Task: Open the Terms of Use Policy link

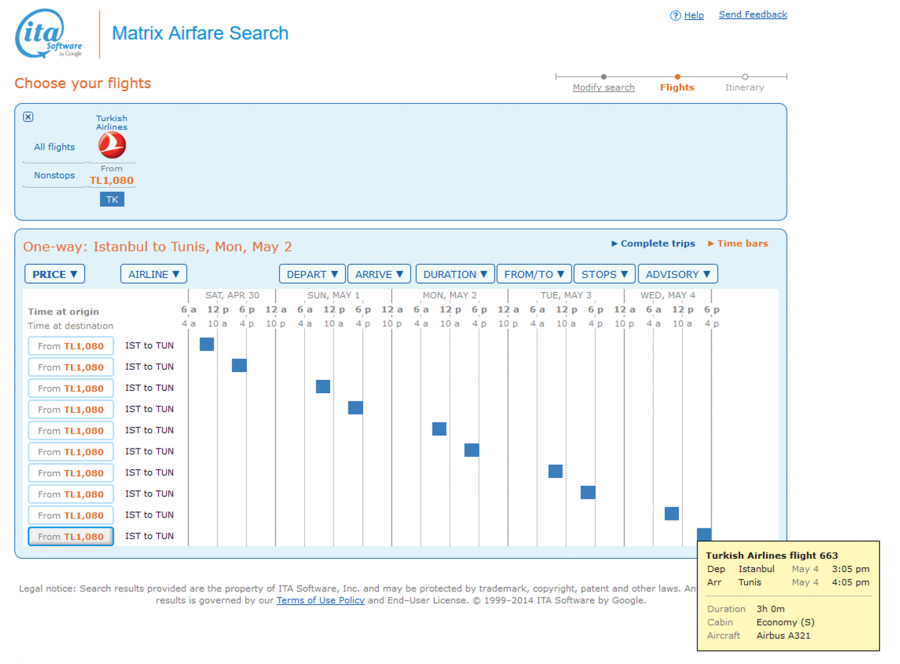Action: (320, 600)
